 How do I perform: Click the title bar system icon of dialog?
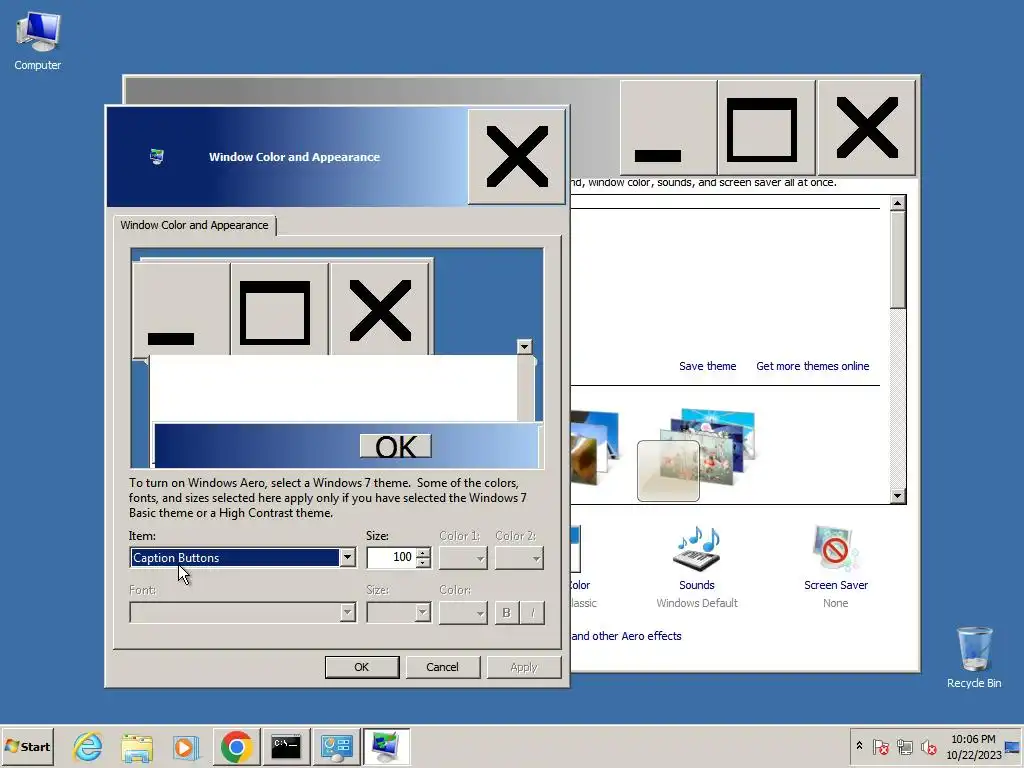[x=157, y=157]
